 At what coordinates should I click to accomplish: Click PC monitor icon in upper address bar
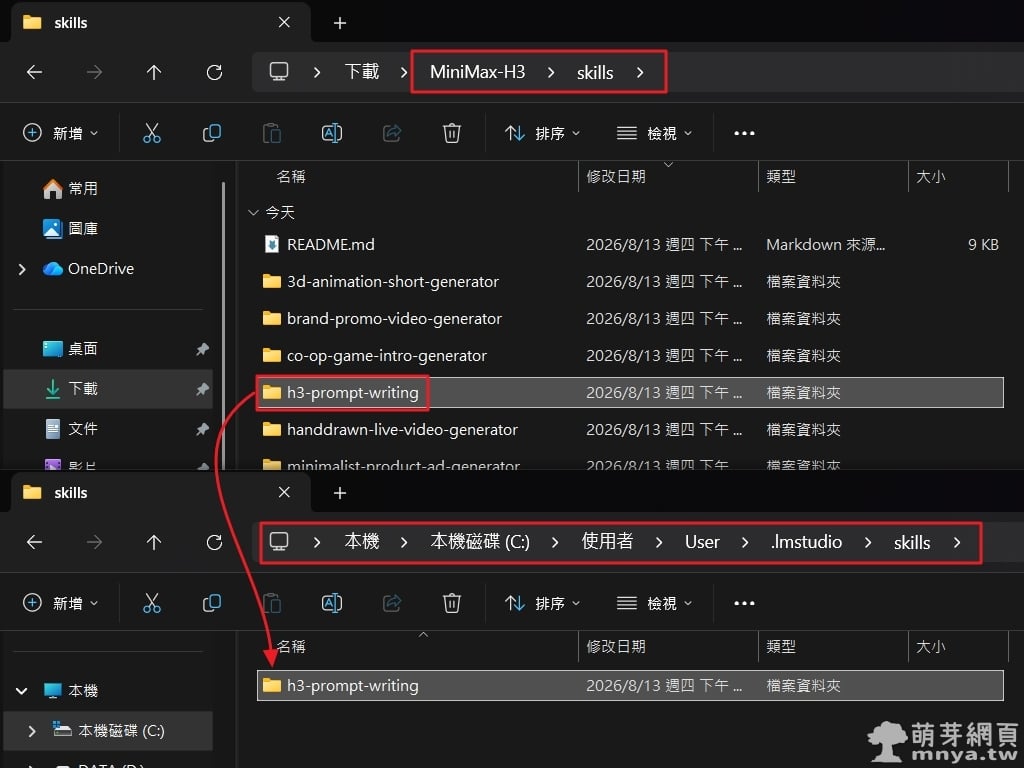pyautogui.click(x=279, y=71)
